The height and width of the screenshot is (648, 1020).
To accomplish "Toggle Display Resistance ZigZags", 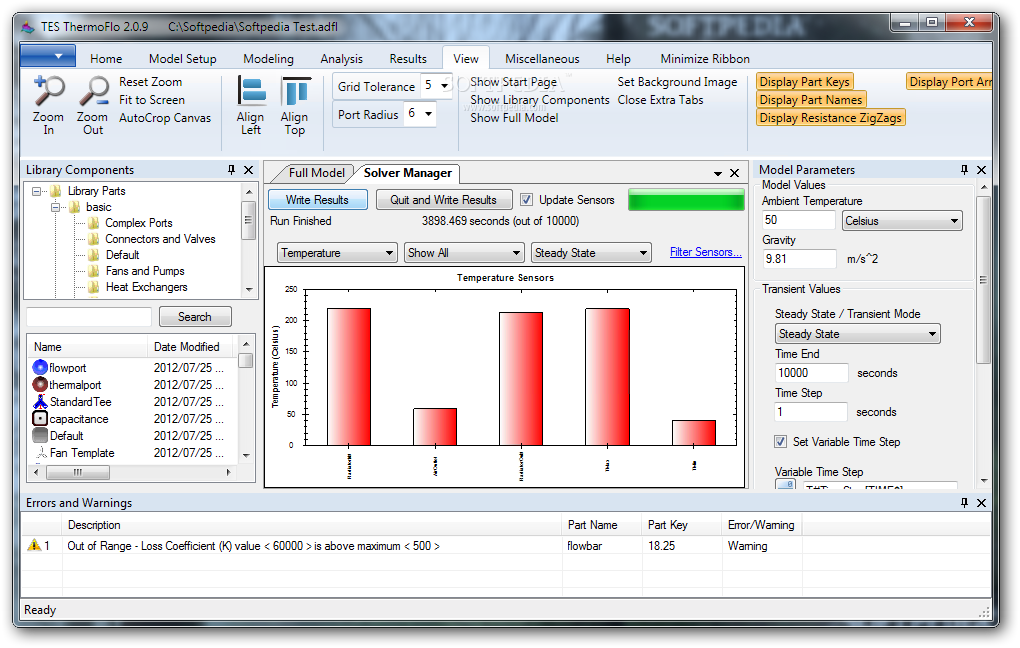I will point(831,118).
